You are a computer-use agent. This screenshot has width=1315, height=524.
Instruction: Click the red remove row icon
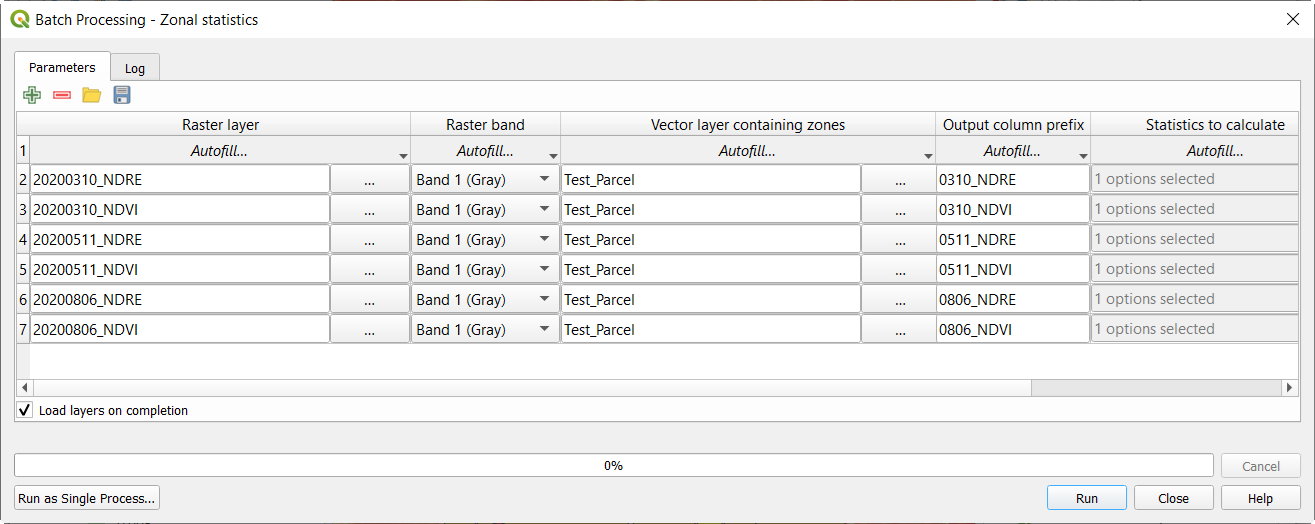point(62,95)
